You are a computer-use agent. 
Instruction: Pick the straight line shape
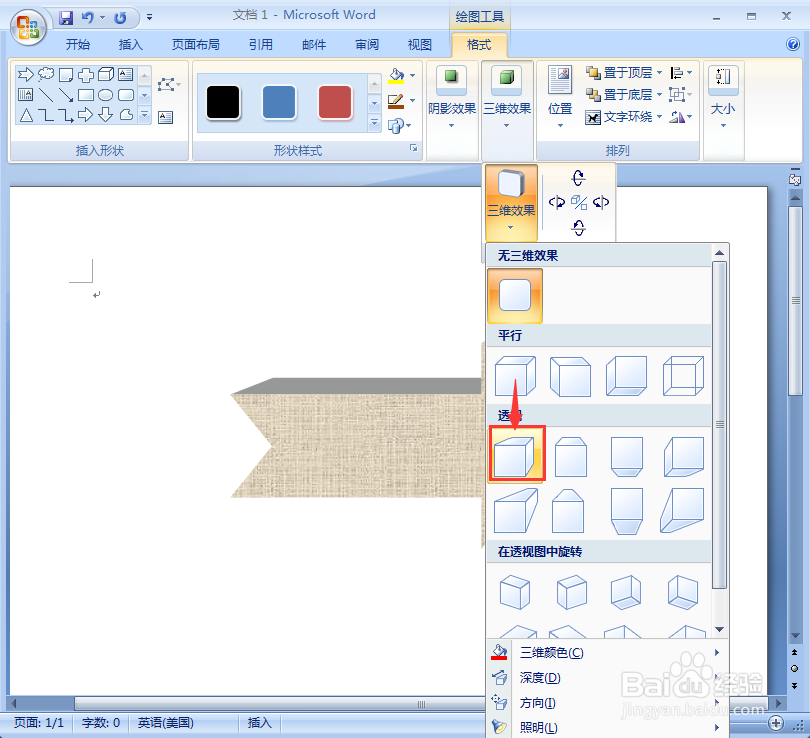point(46,95)
